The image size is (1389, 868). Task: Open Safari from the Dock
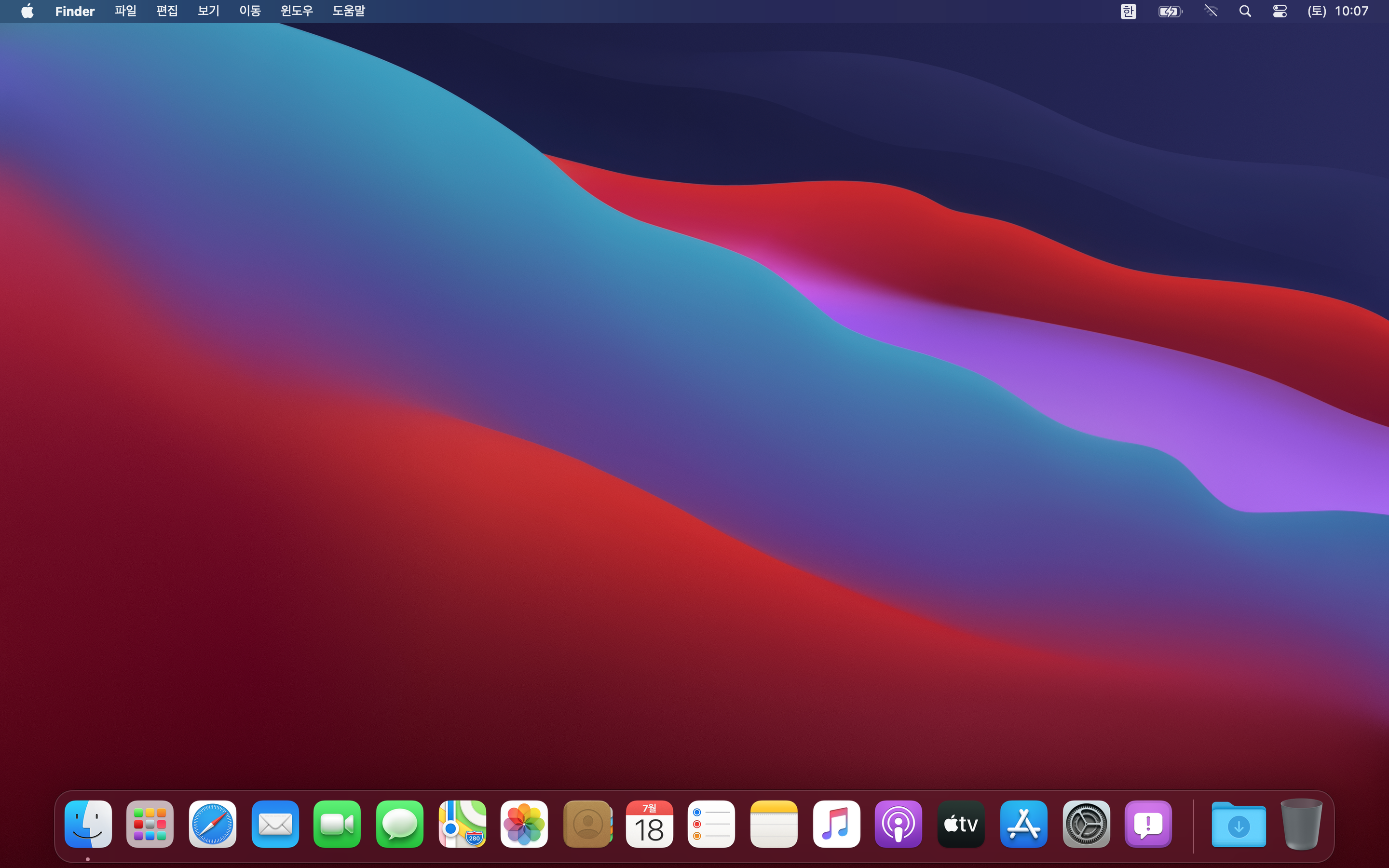[212, 824]
